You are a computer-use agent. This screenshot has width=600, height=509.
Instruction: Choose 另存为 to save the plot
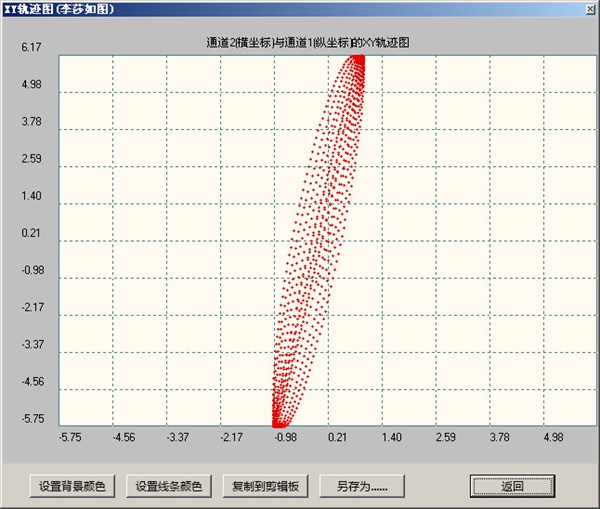pos(361,486)
